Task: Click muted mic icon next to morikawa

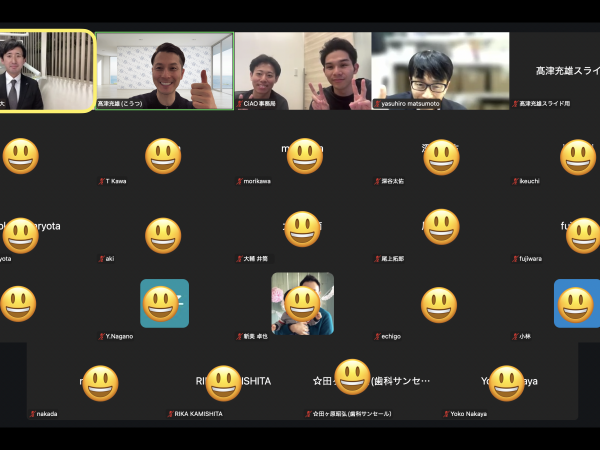Action: tap(240, 181)
